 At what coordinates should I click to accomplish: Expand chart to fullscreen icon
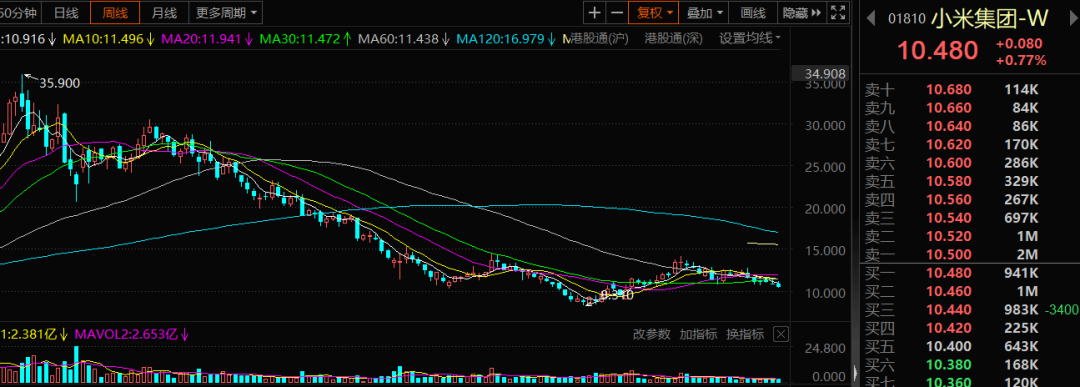click(x=838, y=12)
